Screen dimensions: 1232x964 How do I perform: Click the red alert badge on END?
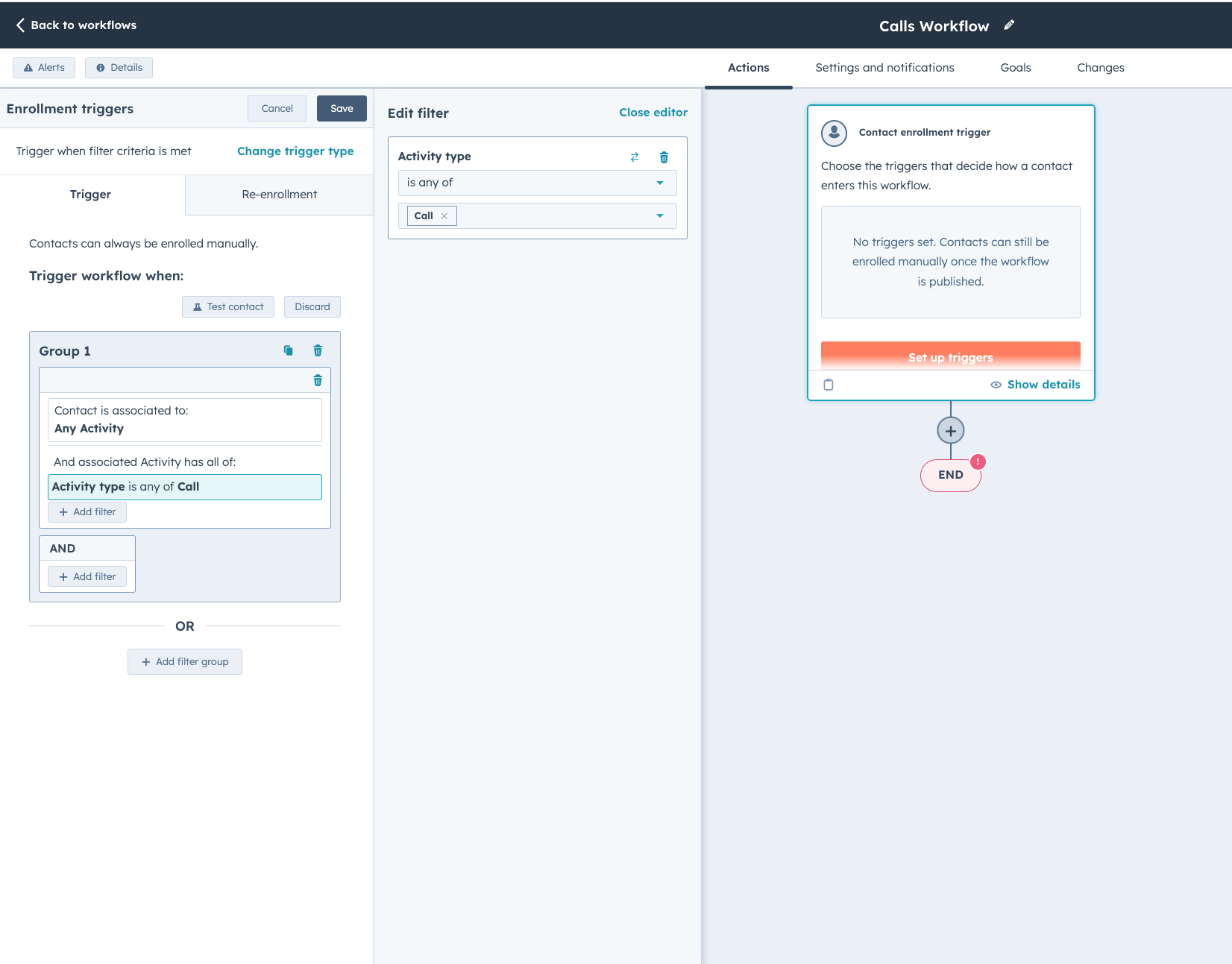pos(978,461)
